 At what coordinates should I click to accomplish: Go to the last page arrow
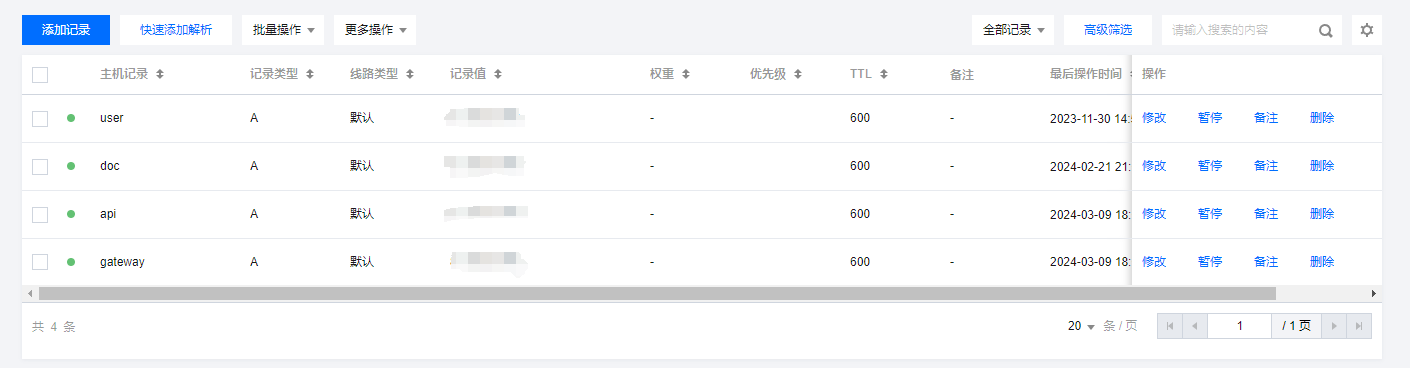pos(1359,326)
